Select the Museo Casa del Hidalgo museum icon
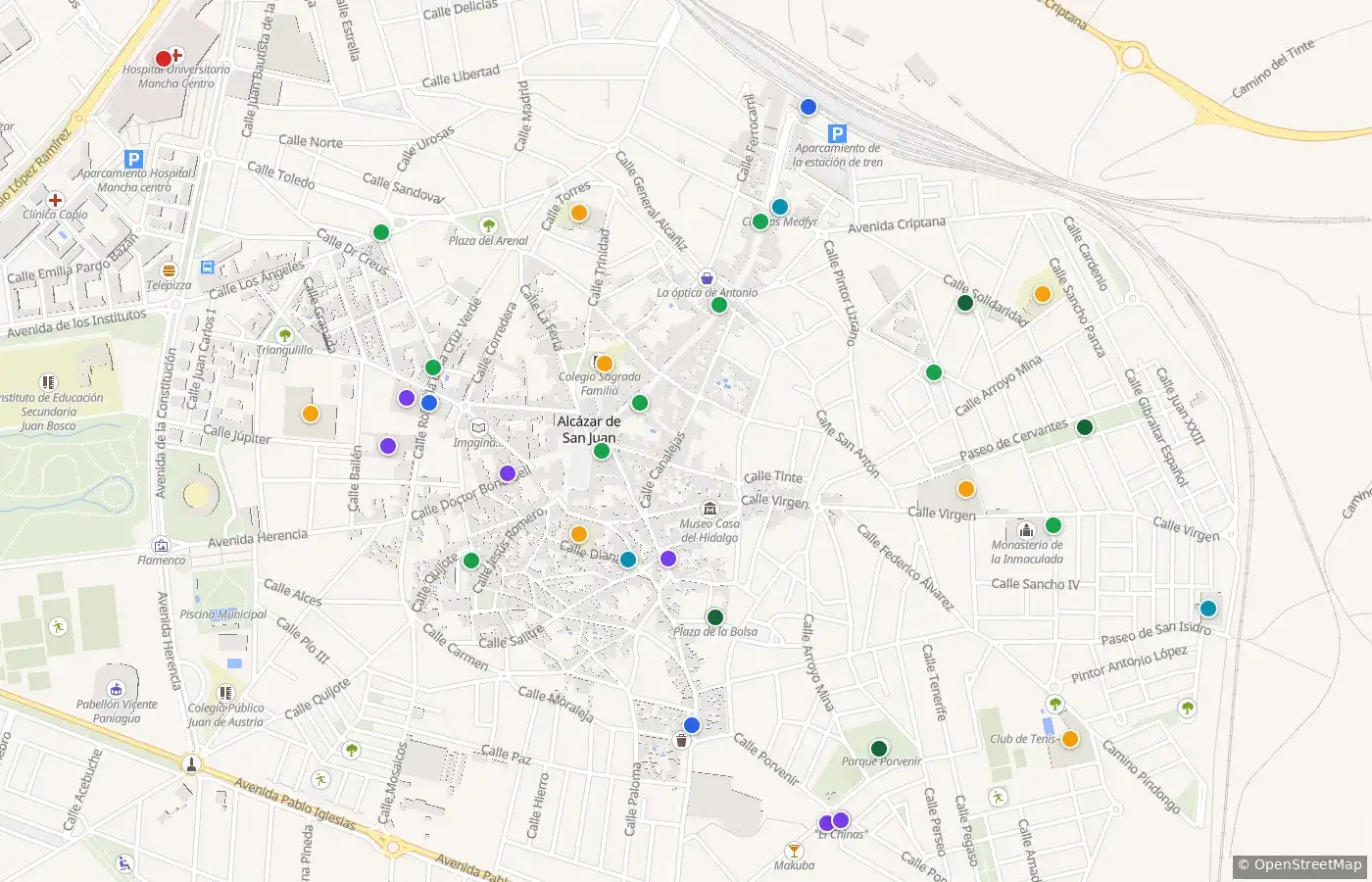1372x882 pixels. coord(710,509)
